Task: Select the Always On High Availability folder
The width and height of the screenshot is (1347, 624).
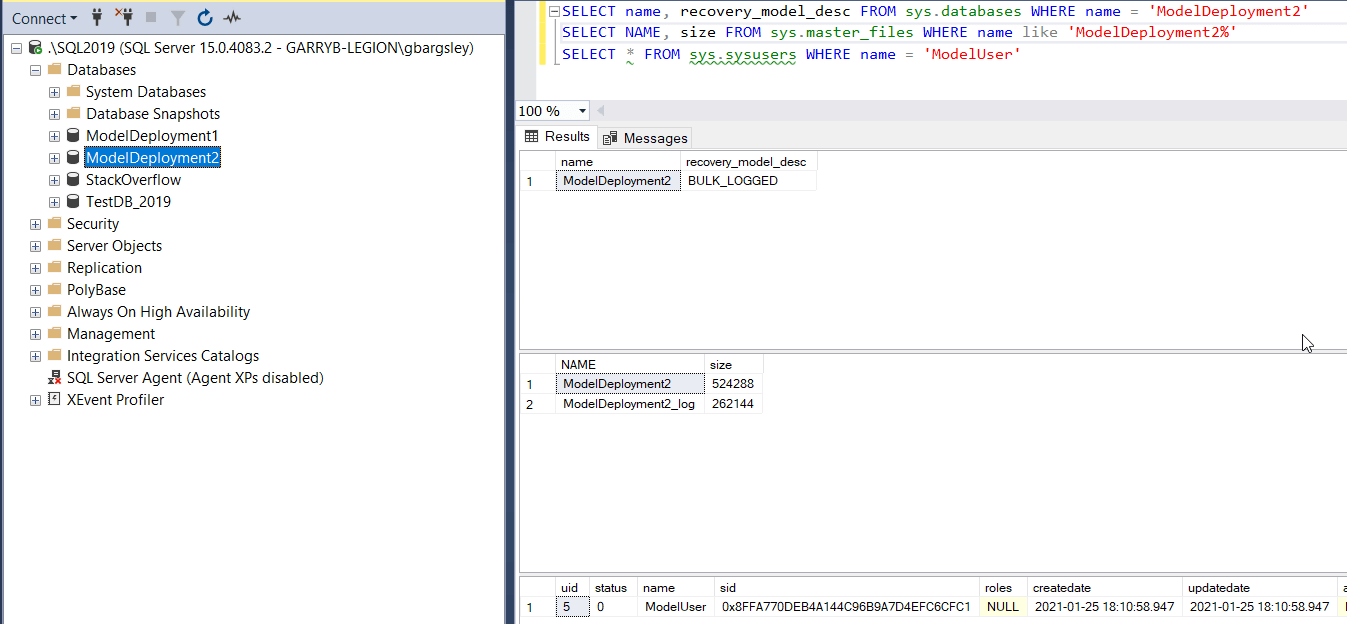Action: click(158, 312)
